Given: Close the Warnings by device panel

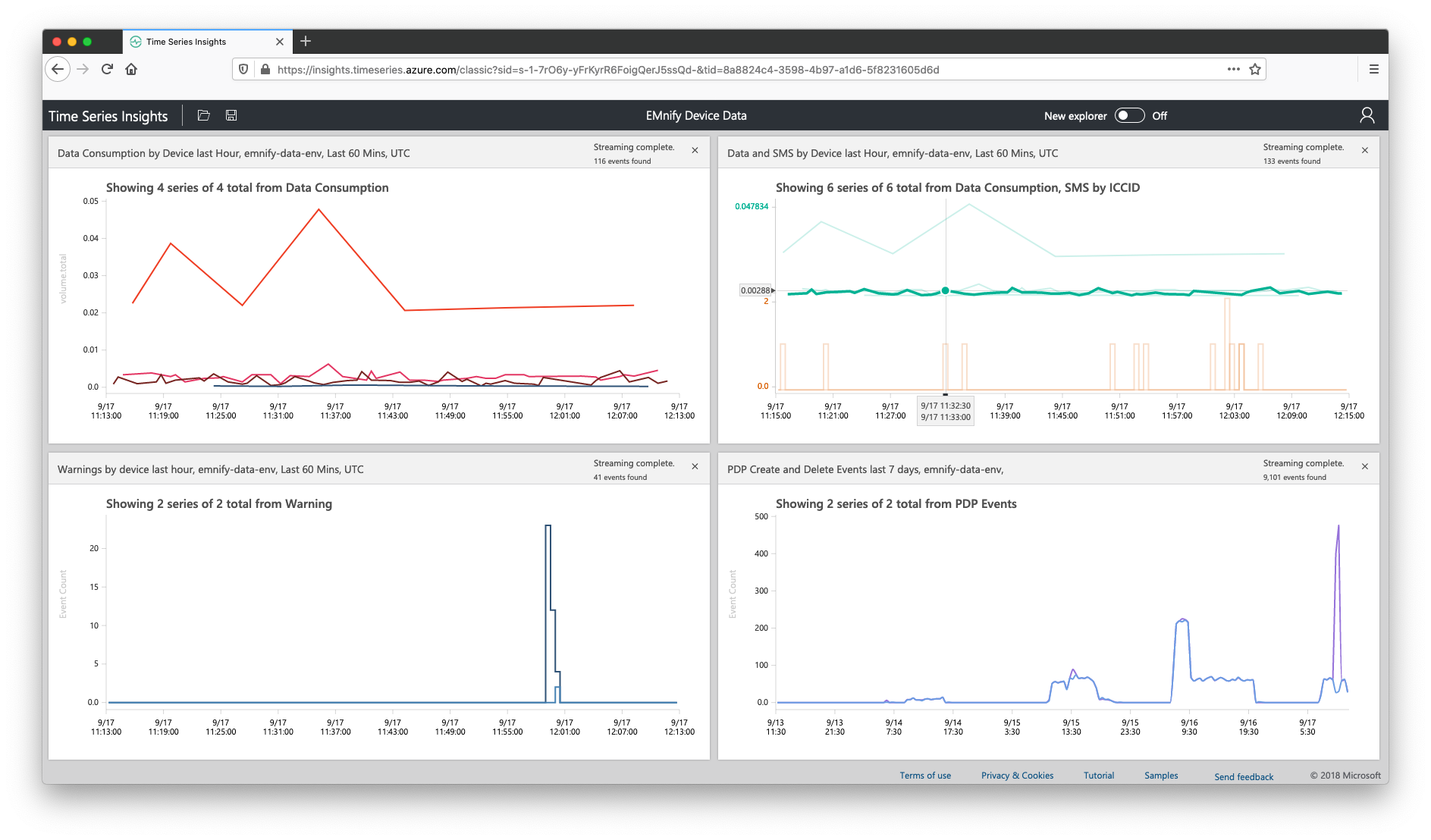Looking at the screenshot, I should pos(695,466).
